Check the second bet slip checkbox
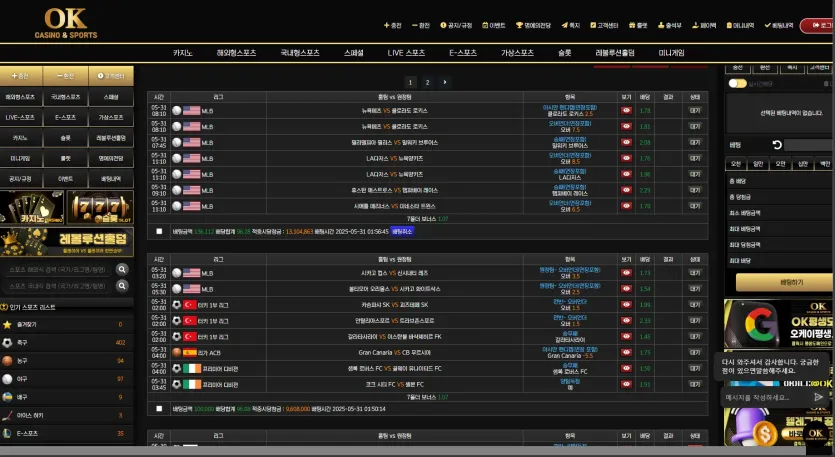The width and height of the screenshot is (835, 457). [159, 409]
